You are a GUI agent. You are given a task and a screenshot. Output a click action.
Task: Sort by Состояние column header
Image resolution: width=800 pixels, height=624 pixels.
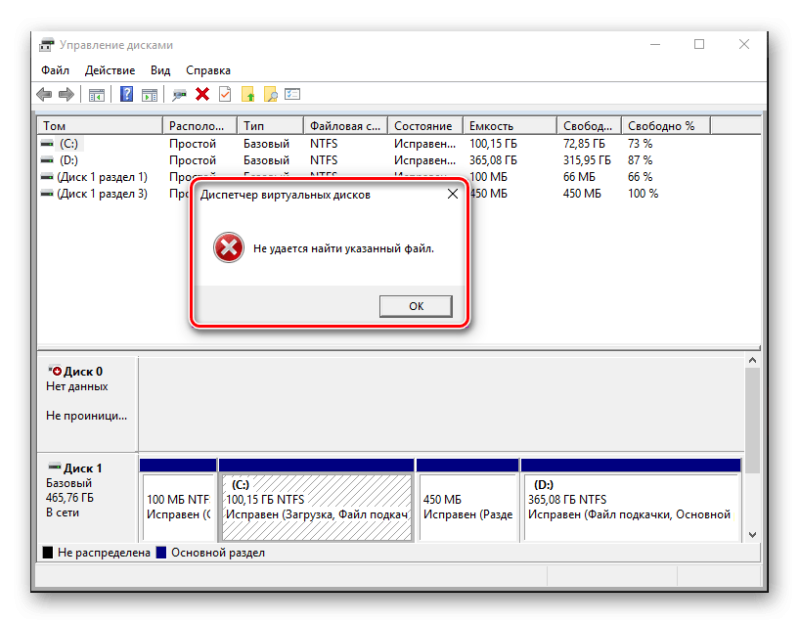(425, 126)
